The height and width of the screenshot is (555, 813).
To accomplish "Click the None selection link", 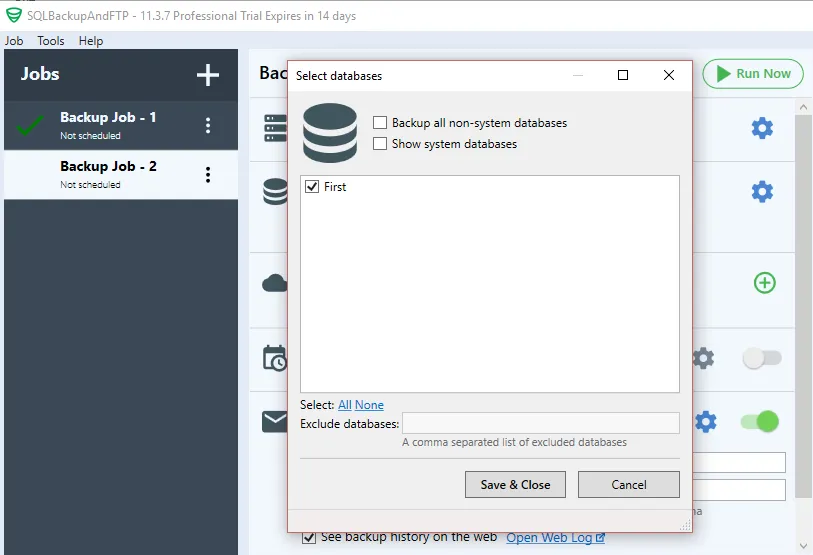I will click(x=369, y=405).
